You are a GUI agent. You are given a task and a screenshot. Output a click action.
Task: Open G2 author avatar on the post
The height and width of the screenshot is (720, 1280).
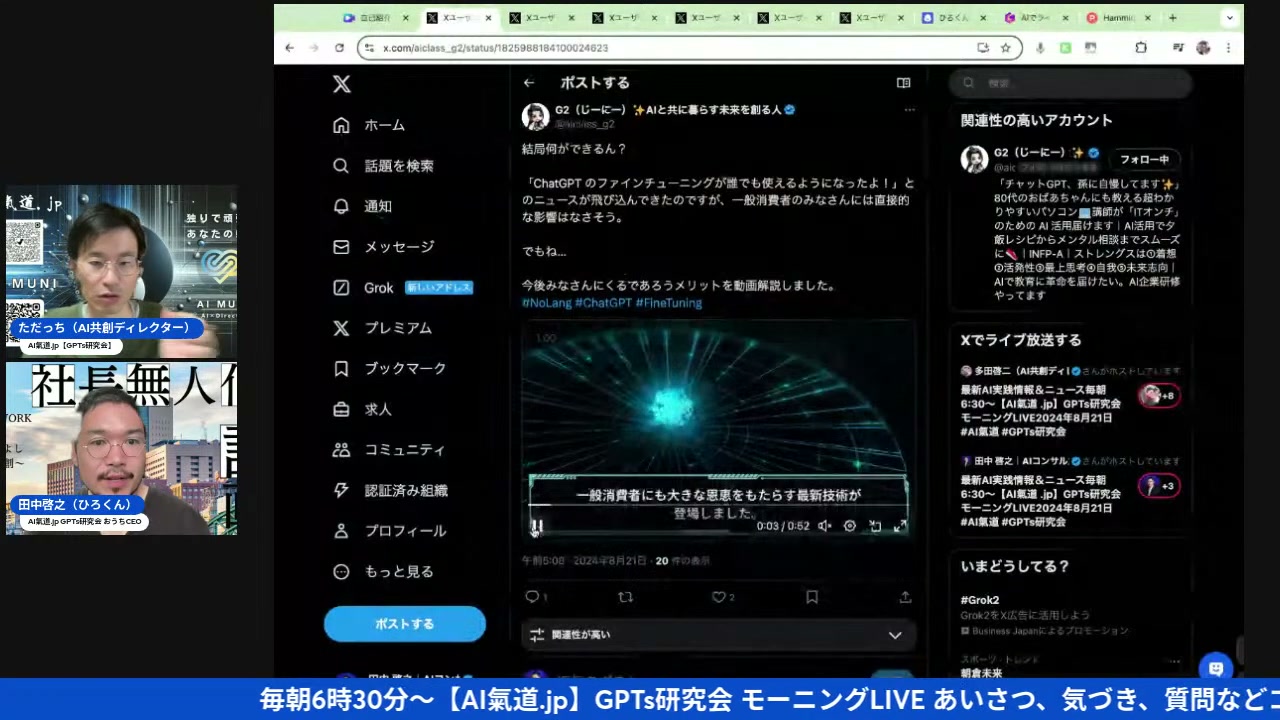[x=536, y=116]
